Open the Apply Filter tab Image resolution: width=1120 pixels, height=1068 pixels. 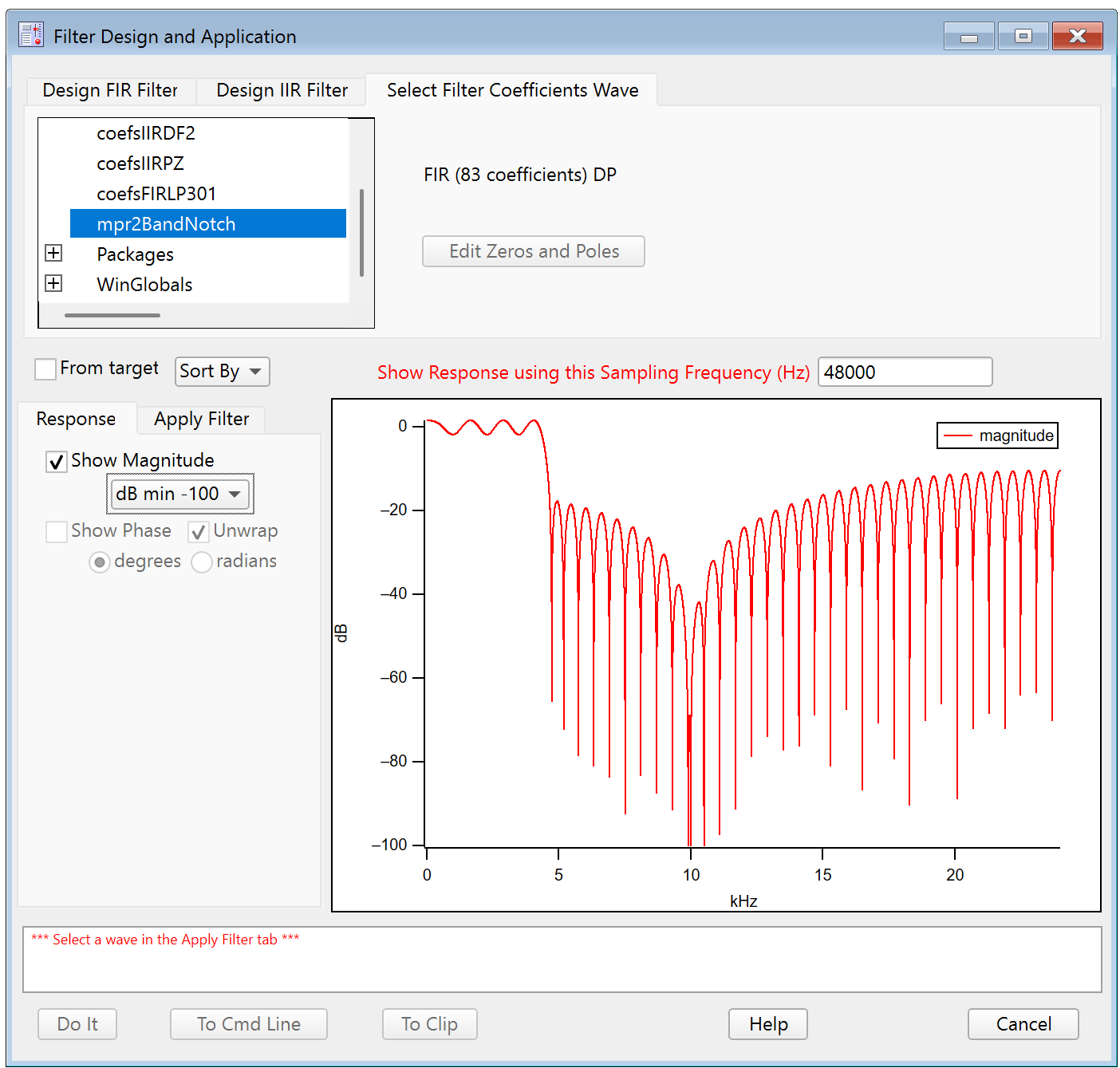pyautogui.click(x=201, y=420)
